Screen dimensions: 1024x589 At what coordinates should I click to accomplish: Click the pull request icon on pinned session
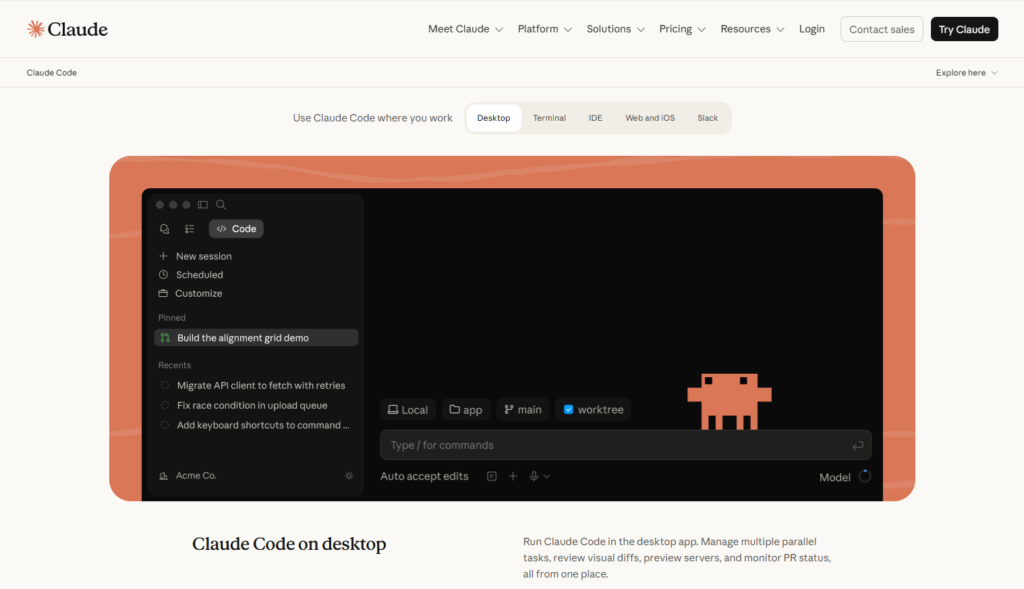(165, 338)
